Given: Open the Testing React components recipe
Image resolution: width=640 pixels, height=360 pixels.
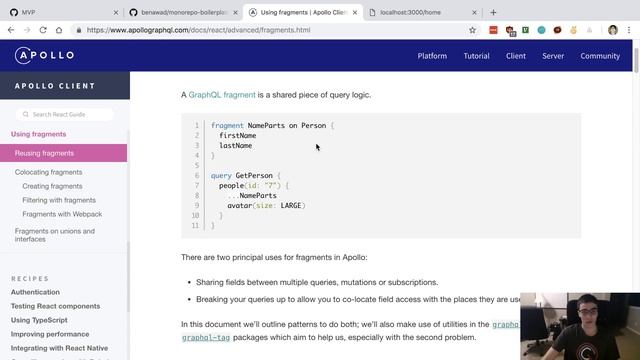Looking at the screenshot, I should 56,306.
